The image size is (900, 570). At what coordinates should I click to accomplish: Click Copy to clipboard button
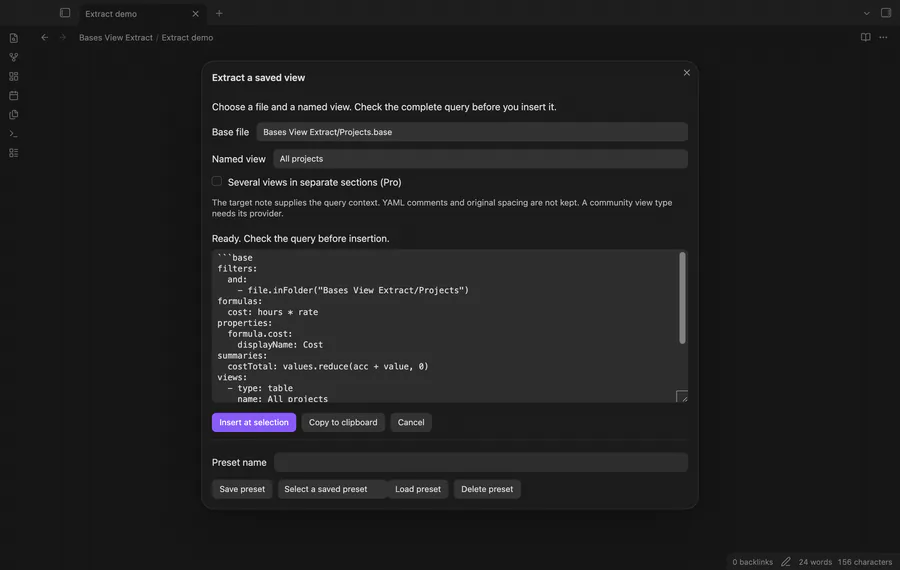click(x=343, y=422)
